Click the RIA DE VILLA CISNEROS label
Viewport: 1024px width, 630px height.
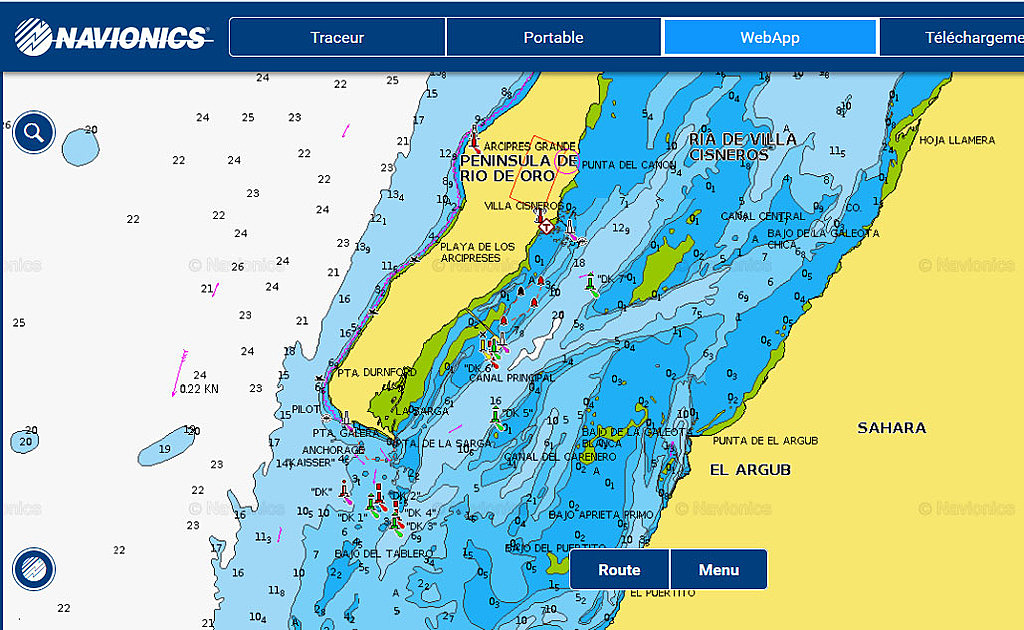(743, 147)
